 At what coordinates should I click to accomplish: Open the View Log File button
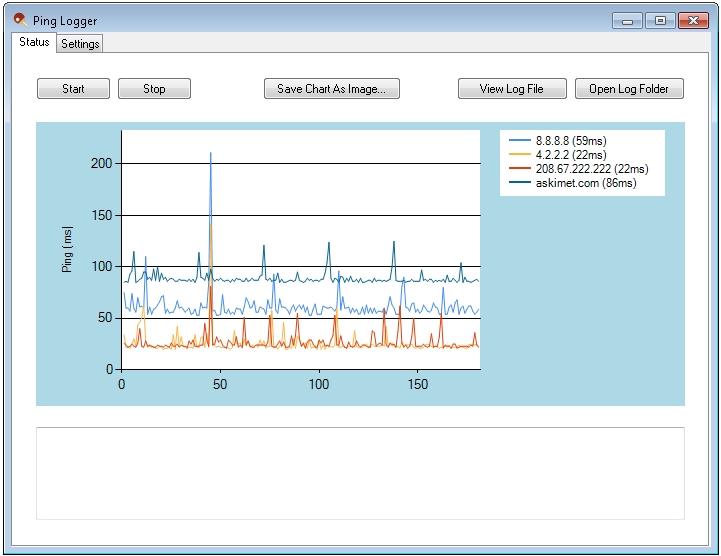pyautogui.click(x=512, y=89)
